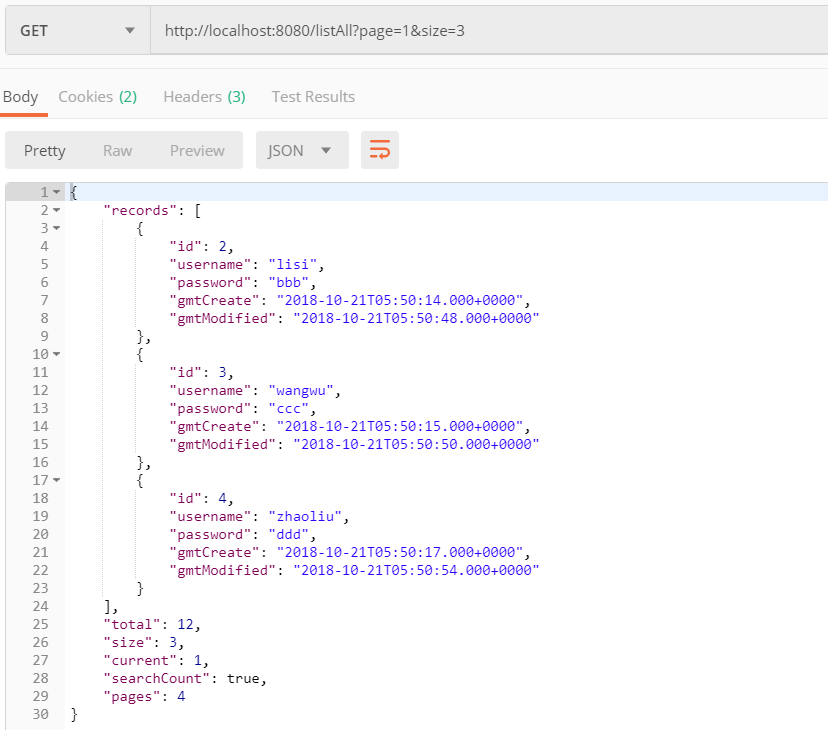The height and width of the screenshot is (730, 828).
Task: Open the Cookies (2) tab
Action: pos(98,97)
